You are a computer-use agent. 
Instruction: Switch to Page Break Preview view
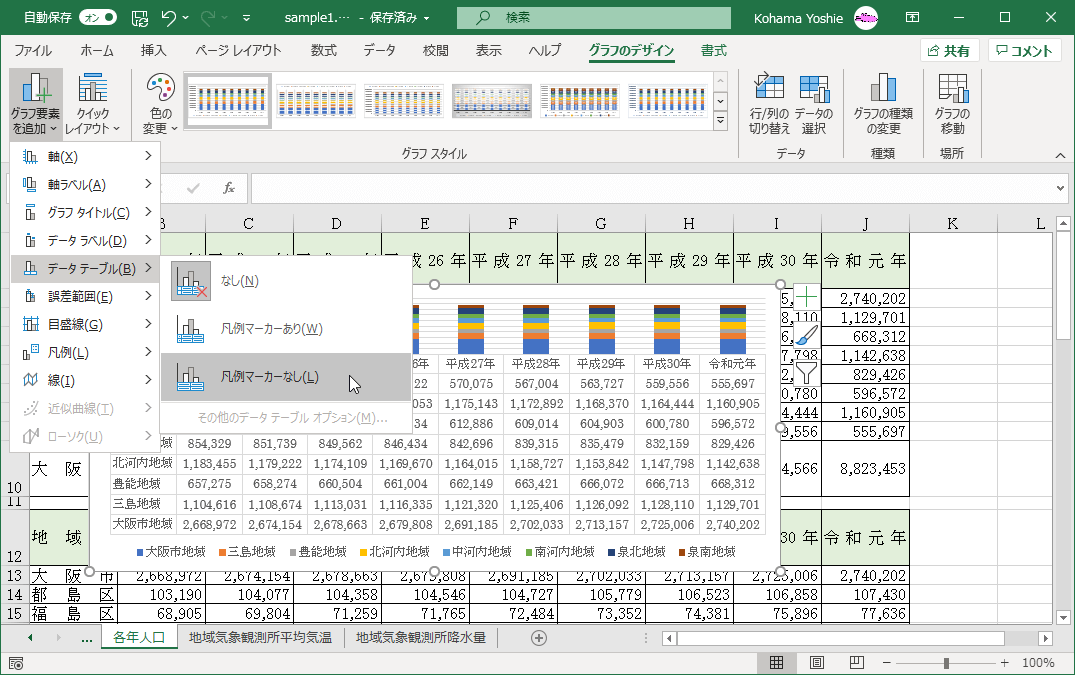856,662
